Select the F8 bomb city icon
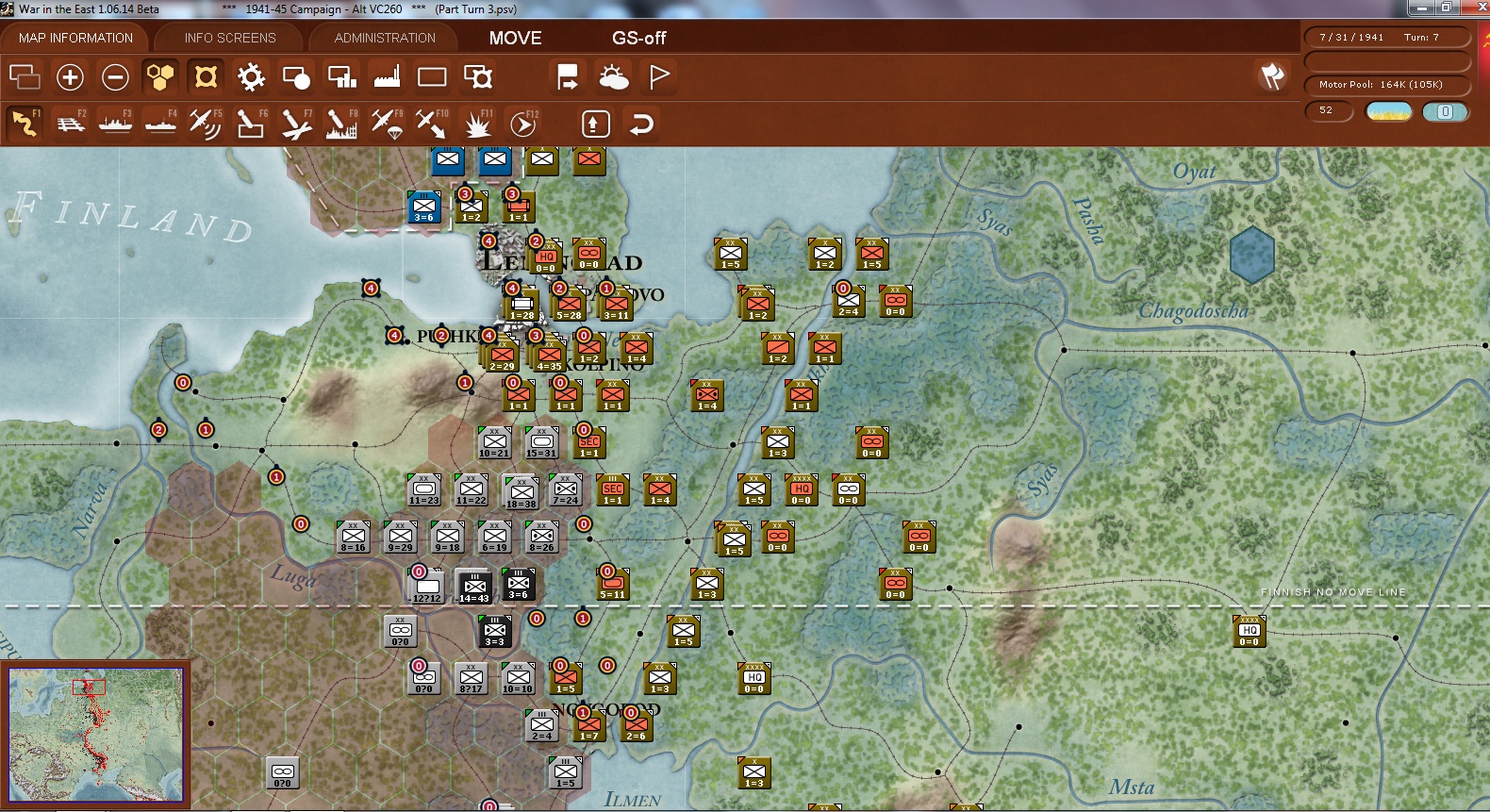The width and height of the screenshot is (1490, 812). click(x=341, y=124)
